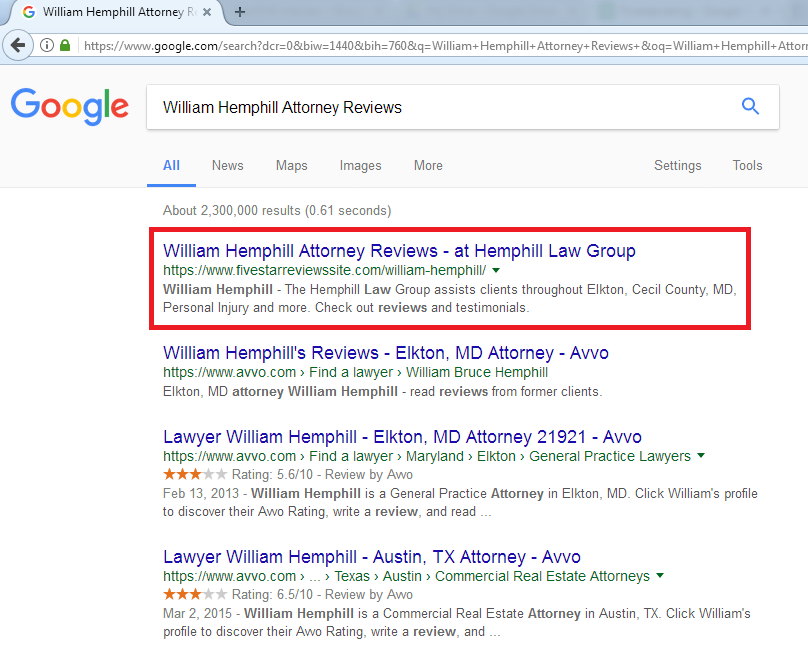The image size is (808, 650).
Task: Open William Hemphill's Reviews Elkton Avvo result
Action: tap(385, 353)
